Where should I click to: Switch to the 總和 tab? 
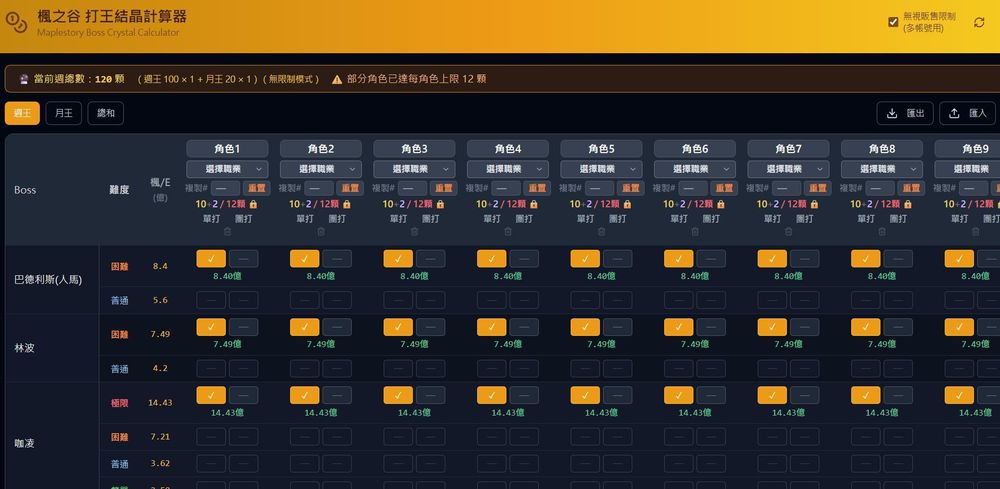point(106,113)
